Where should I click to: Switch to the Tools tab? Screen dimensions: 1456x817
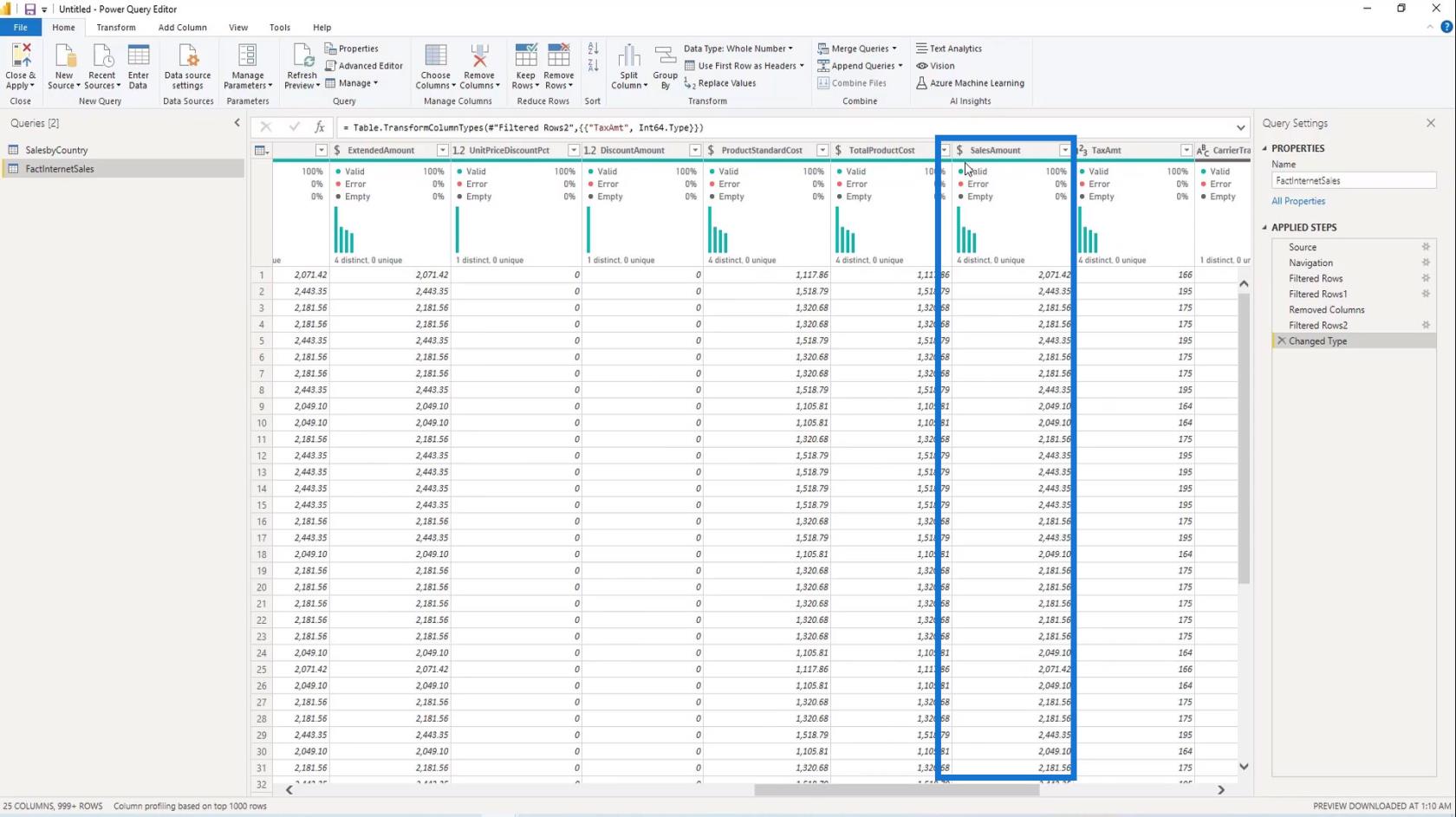280,28
